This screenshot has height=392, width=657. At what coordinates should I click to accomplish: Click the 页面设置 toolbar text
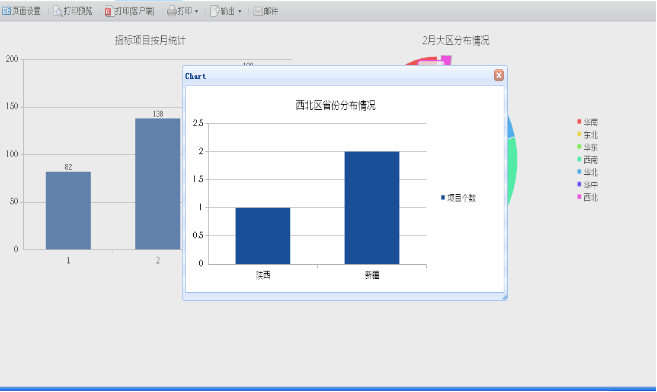26,11
